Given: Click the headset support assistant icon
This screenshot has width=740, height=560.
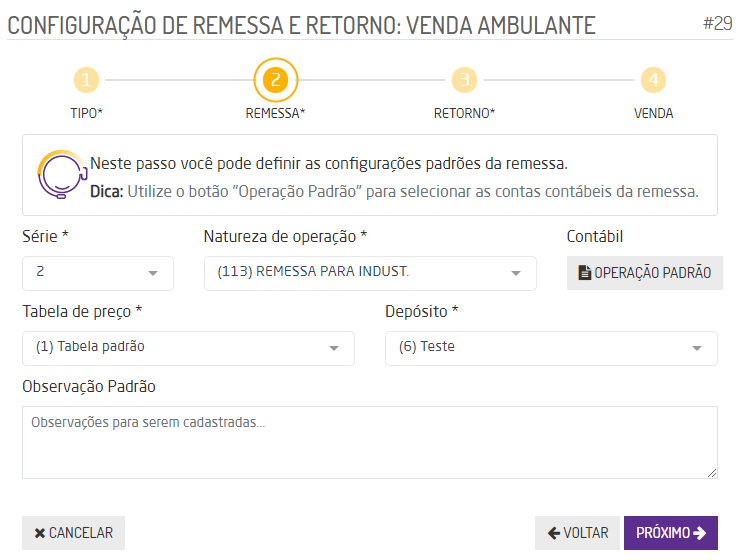Looking at the screenshot, I should (58, 174).
